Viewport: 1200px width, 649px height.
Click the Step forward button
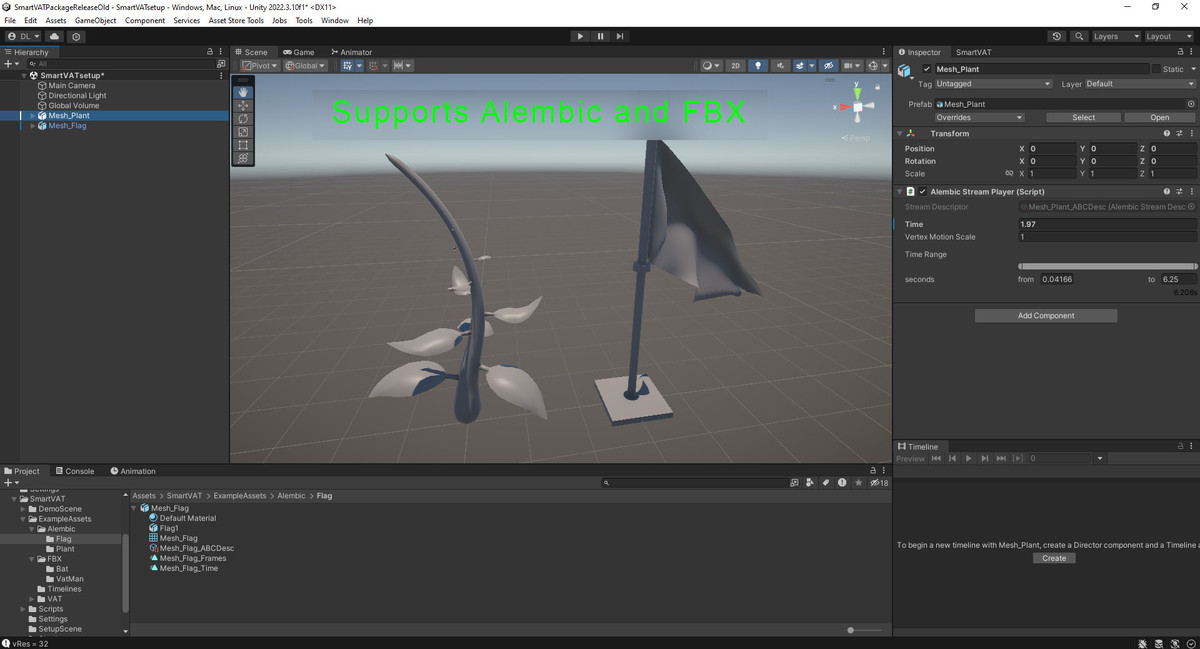point(620,36)
